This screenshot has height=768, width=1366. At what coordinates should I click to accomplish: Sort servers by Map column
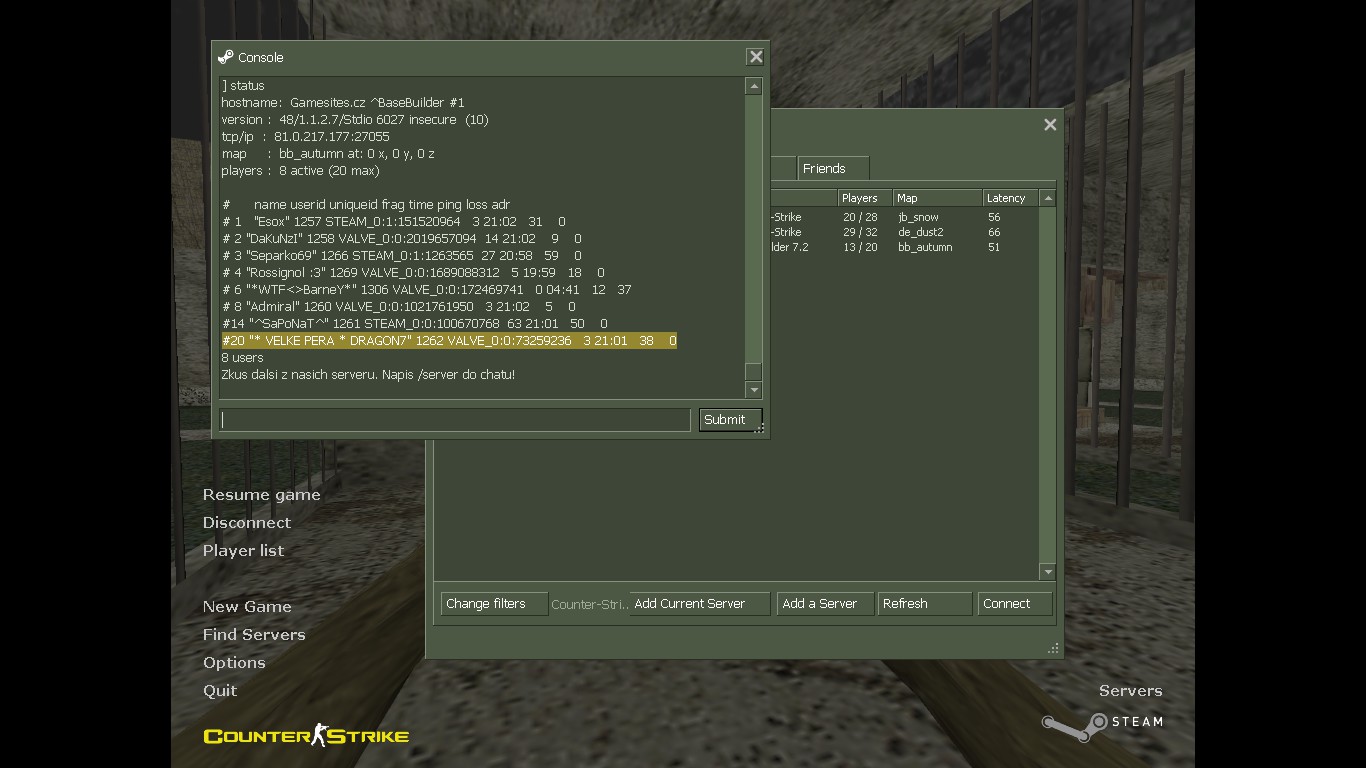(x=938, y=198)
